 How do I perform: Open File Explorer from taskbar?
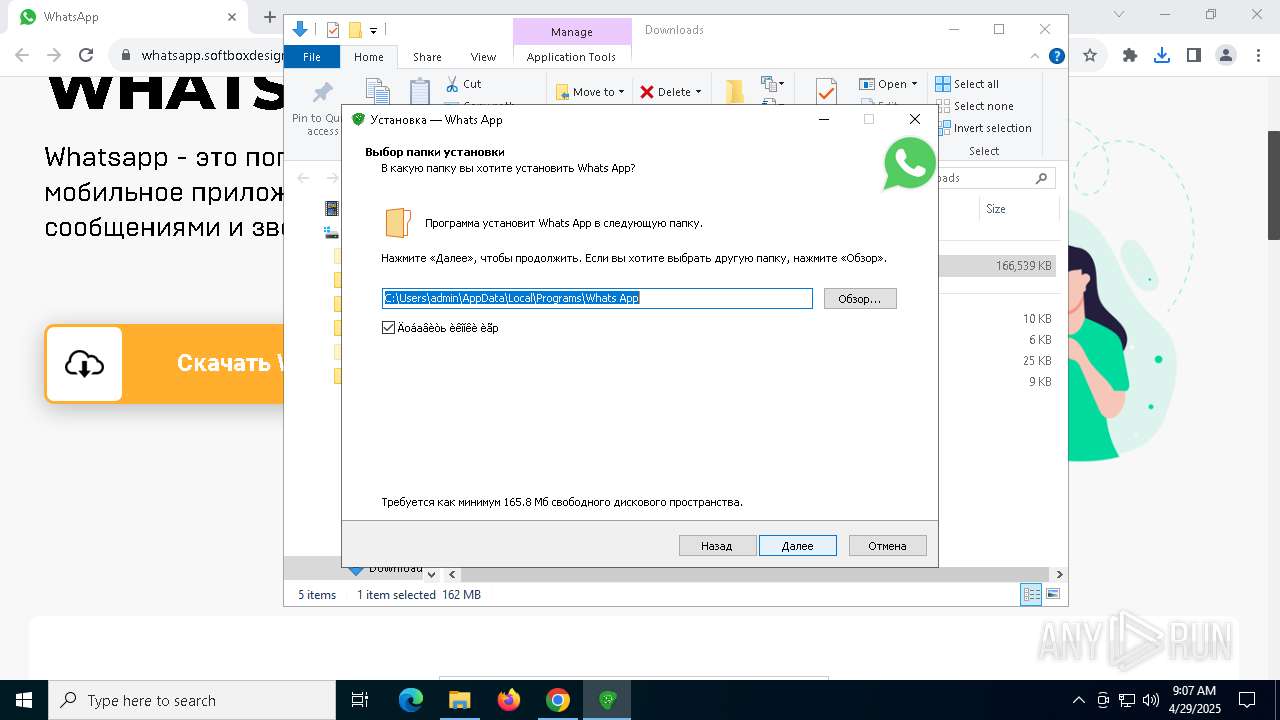pyautogui.click(x=460, y=700)
